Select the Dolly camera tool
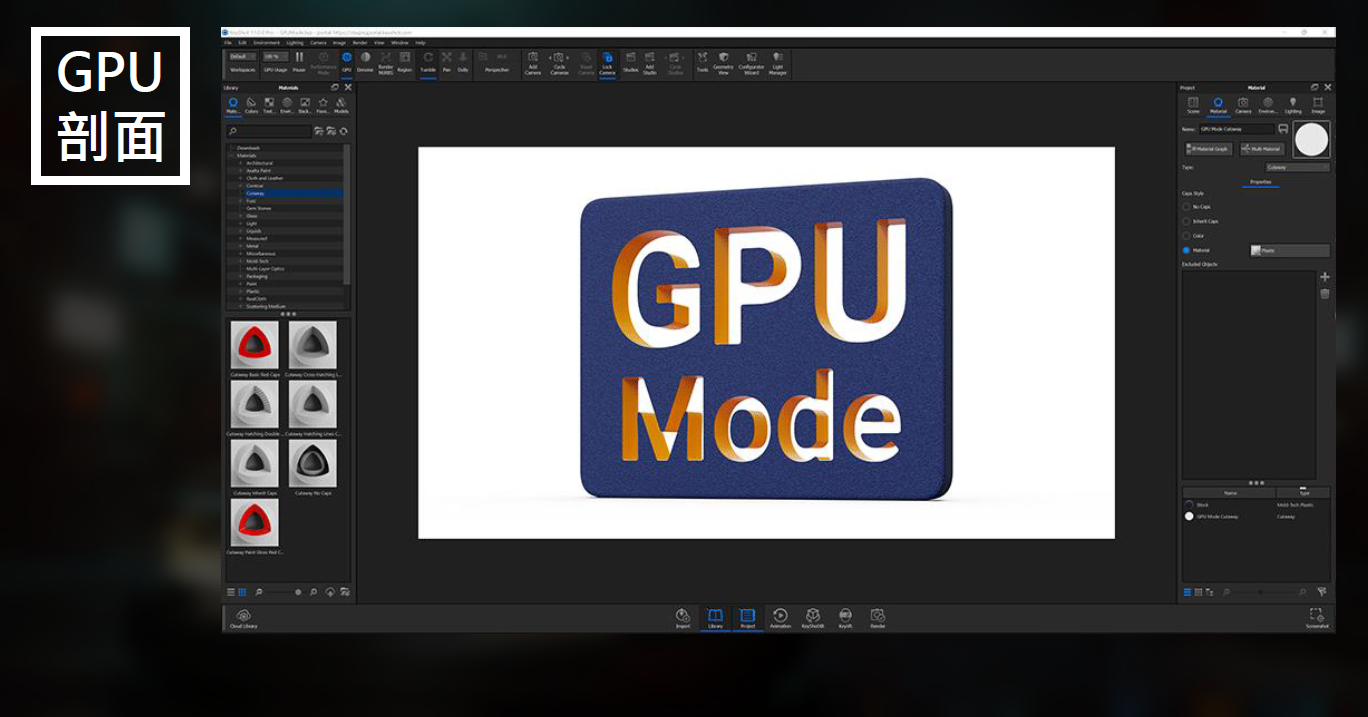Screen dimensions: 1368x717 [x=463, y=61]
